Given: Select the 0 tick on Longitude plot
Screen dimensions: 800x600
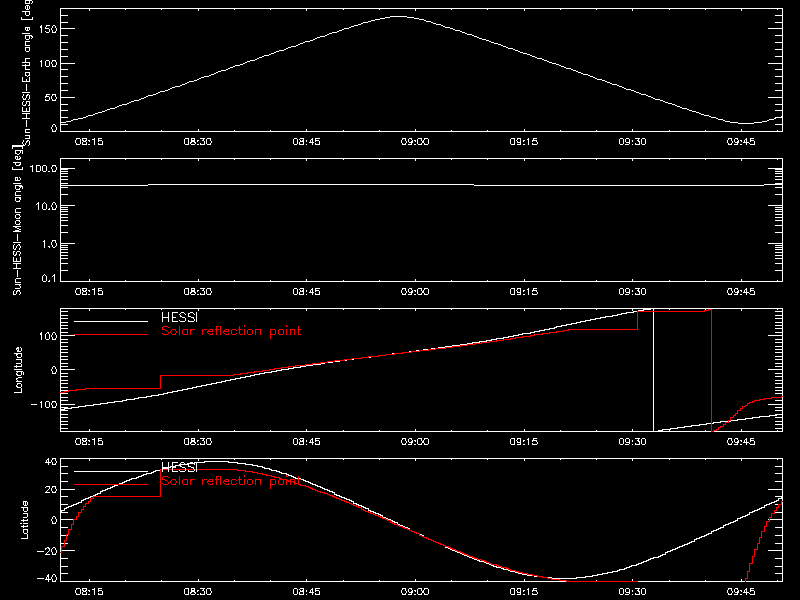Looking at the screenshot, I should 54,370.
